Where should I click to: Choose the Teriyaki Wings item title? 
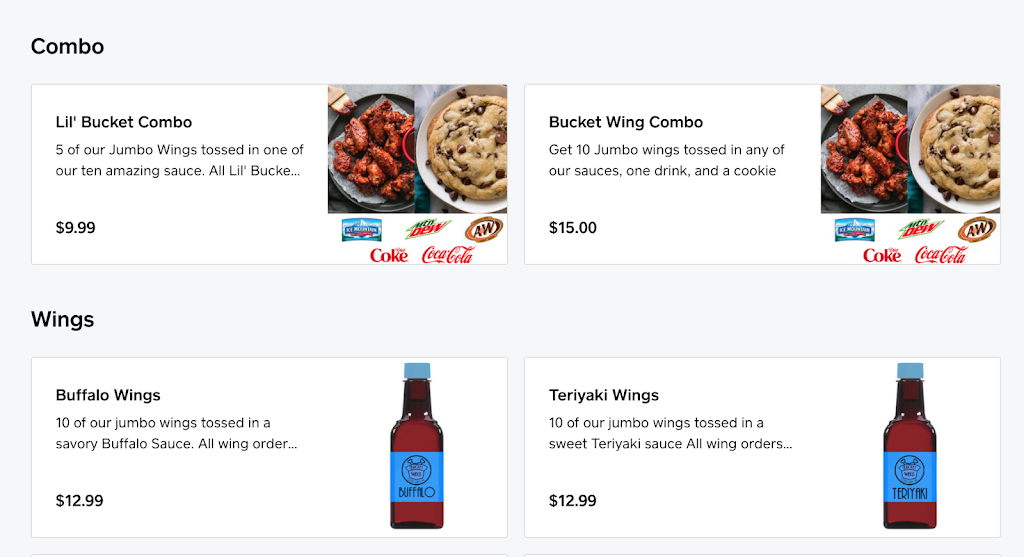click(604, 395)
